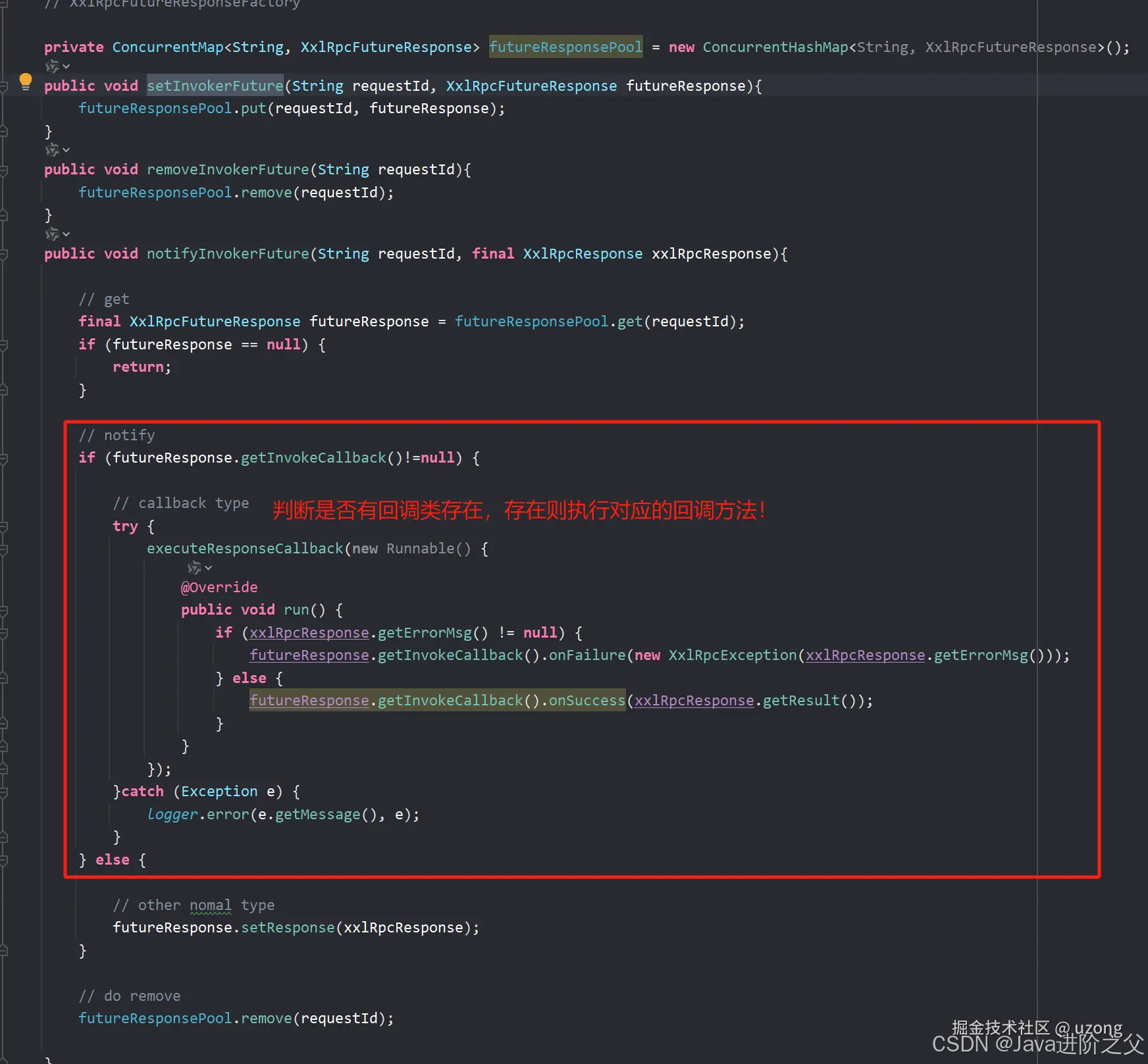
Task: Open the chevron dropdown above setInvokerFuture method
Action: coord(66,66)
